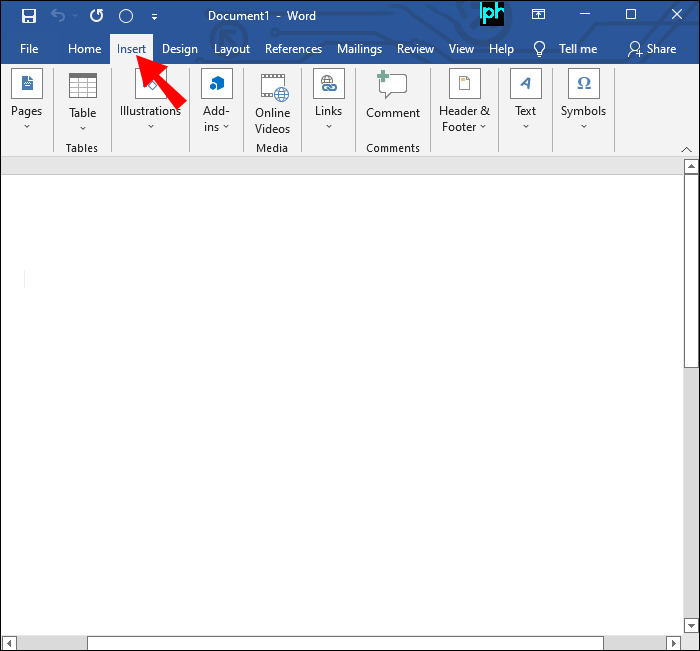Image resolution: width=700 pixels, height=651 pixels.
Task: Click inside the blank document page
Action: (342, 404)
